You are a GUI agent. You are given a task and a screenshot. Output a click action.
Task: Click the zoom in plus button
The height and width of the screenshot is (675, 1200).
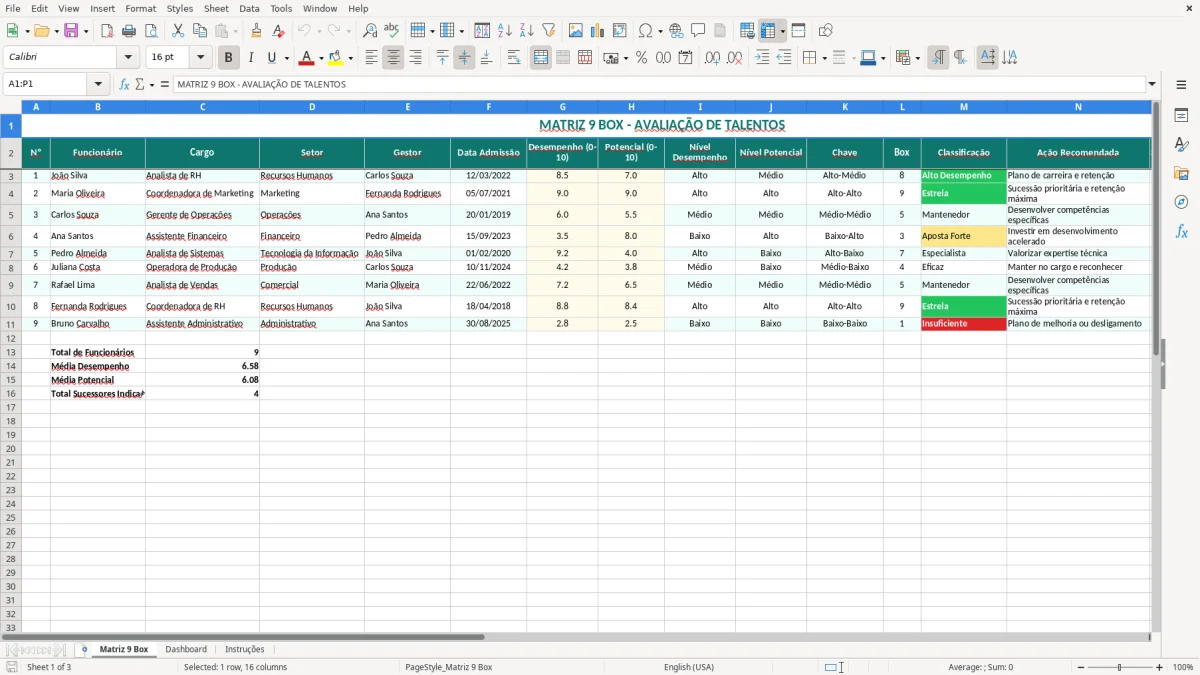1159,667
